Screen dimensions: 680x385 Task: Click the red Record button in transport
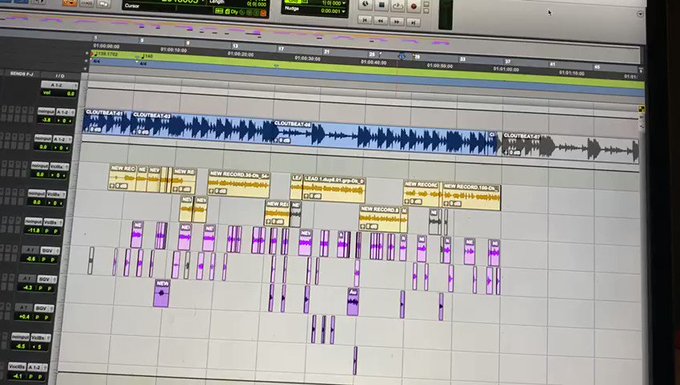pos(413,7)
